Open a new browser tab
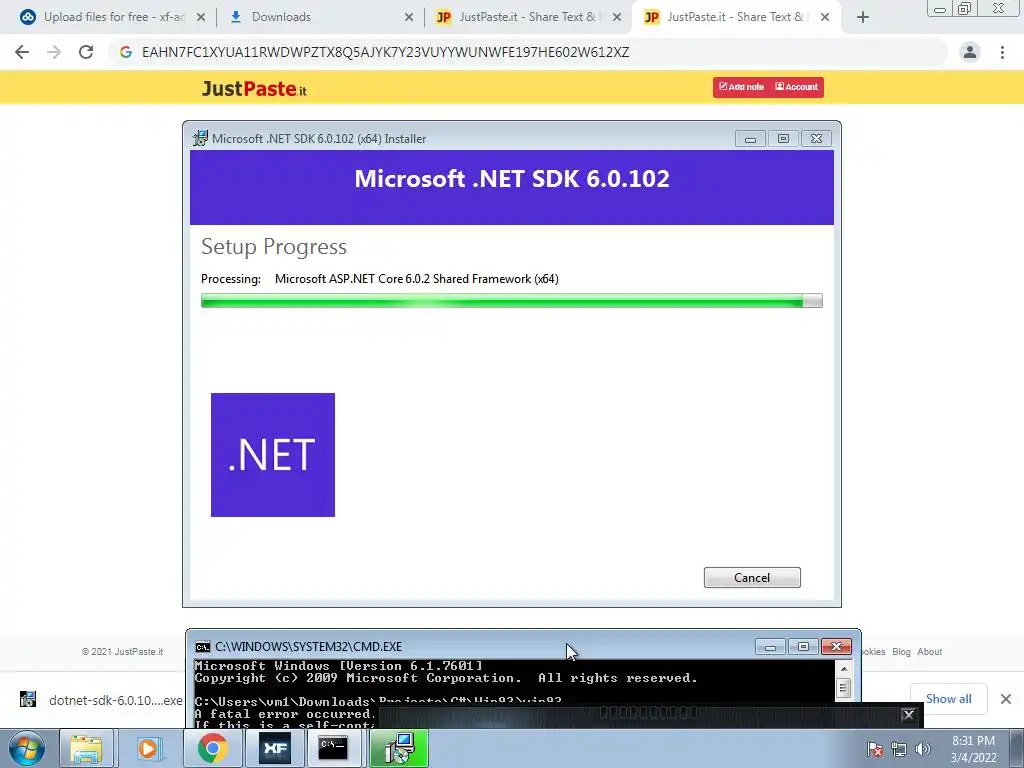This screenshot has width=1024, height=768. [x=863, y=17]
